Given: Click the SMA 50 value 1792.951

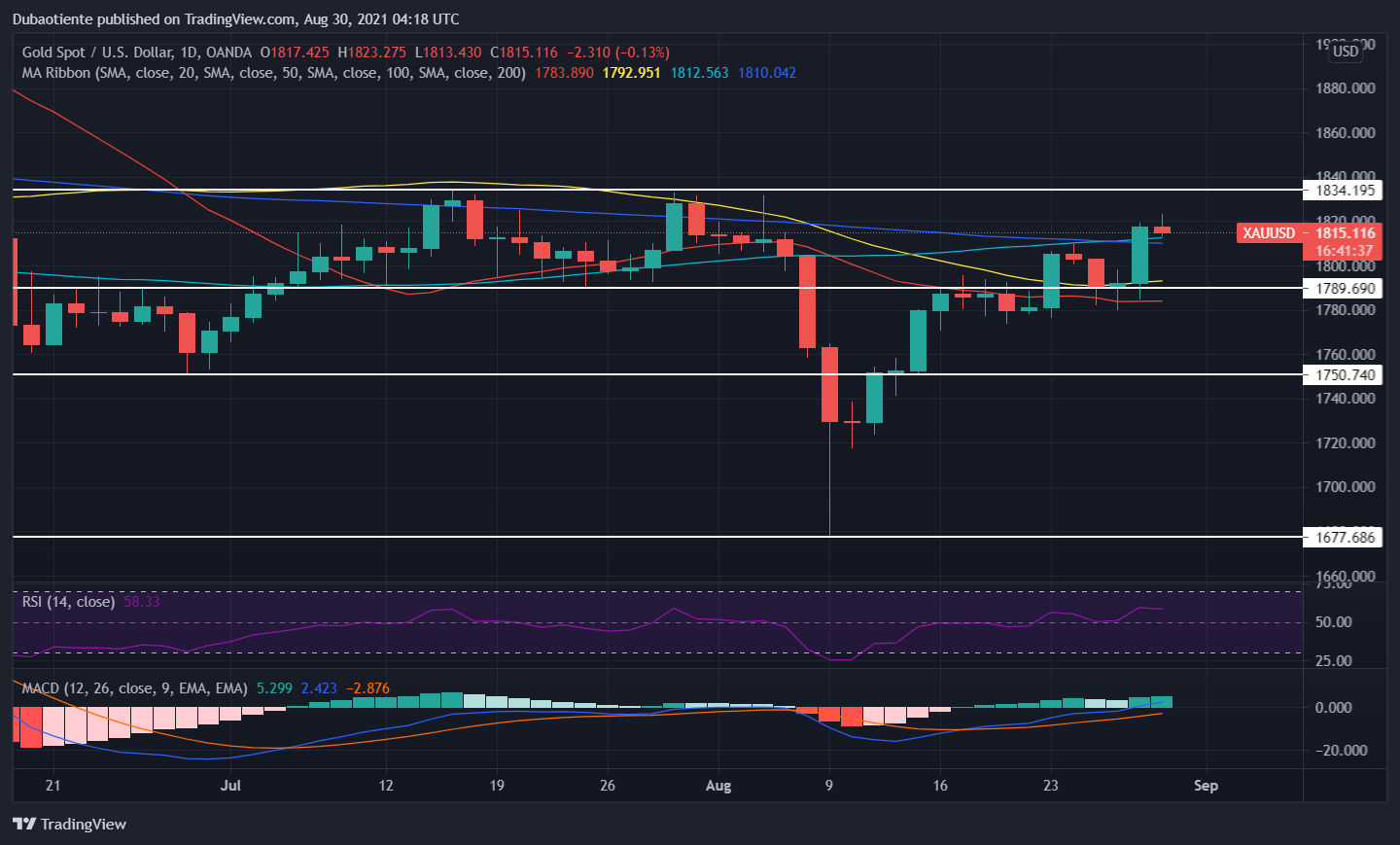Looking at the screenshot, I should tap(631, 73).
